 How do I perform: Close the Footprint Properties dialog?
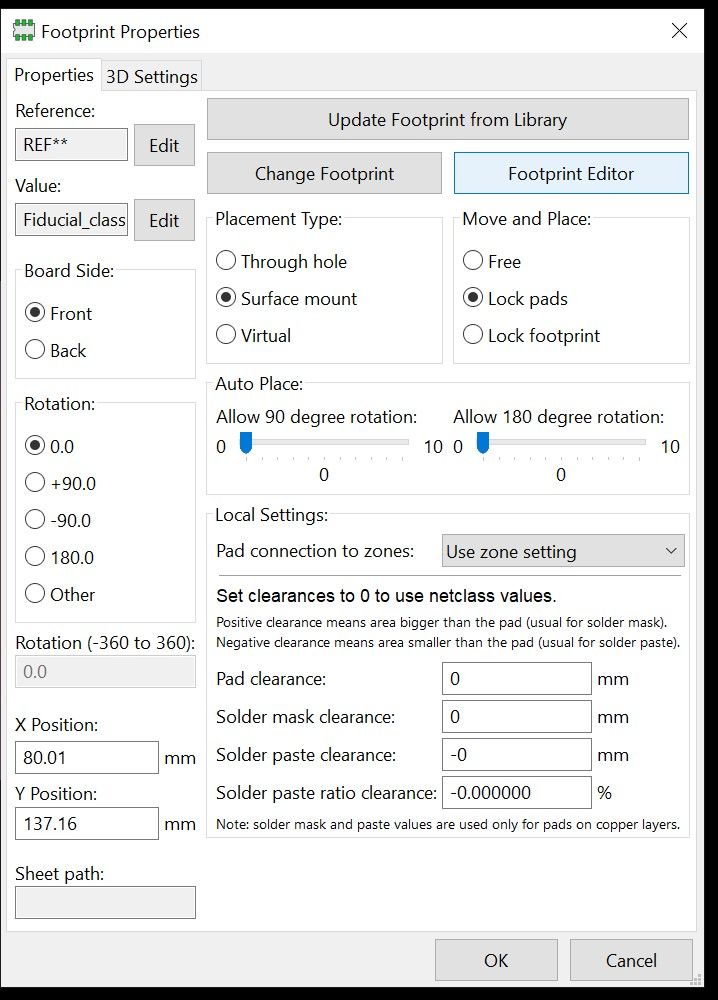[x=679, y=31]
